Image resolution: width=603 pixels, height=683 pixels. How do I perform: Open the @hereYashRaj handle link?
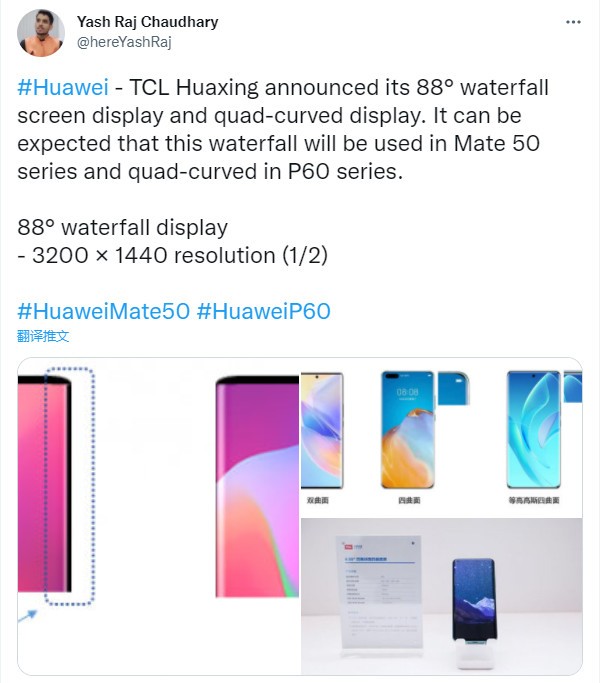coord(124,42)
